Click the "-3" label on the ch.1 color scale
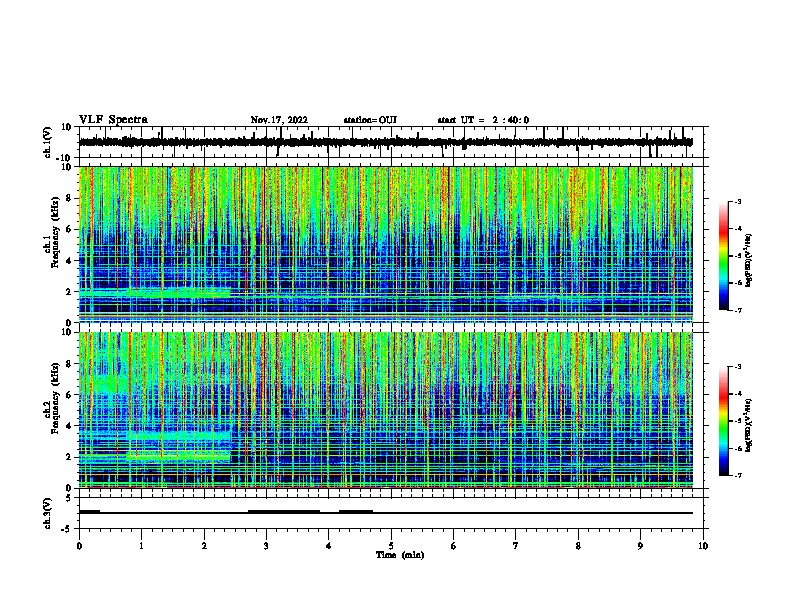 pyautogui.click(x=737, y=202)
